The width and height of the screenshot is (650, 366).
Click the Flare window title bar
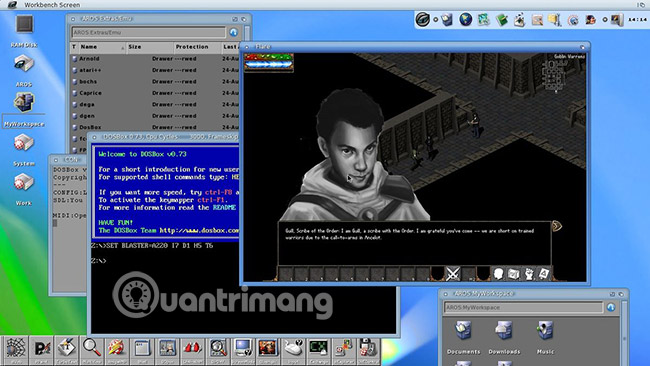coord(415,47)
